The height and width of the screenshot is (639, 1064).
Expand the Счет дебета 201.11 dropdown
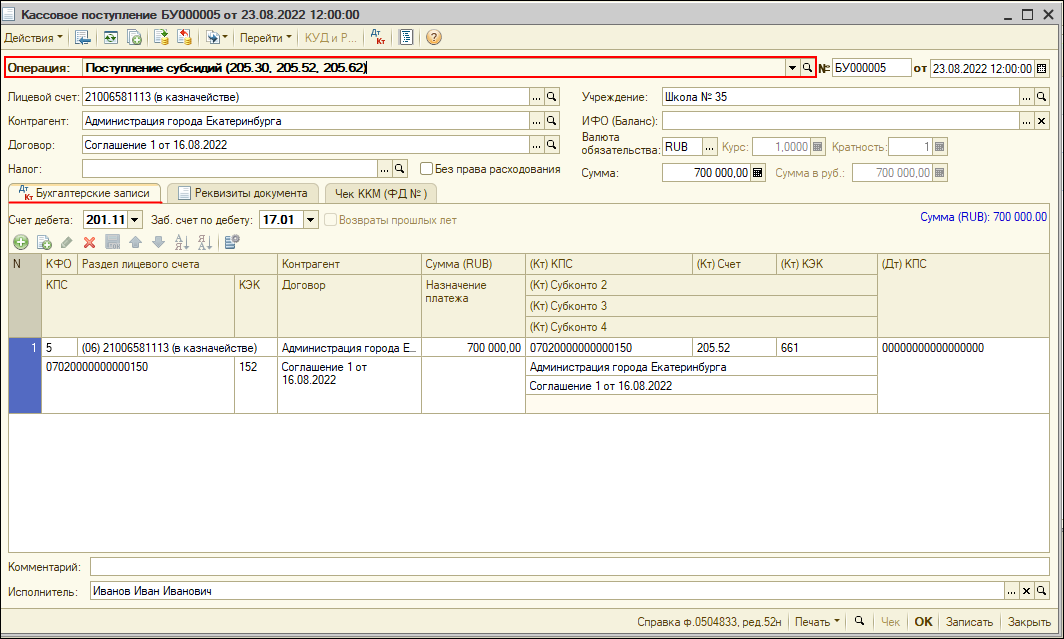[x=134, y=220]
